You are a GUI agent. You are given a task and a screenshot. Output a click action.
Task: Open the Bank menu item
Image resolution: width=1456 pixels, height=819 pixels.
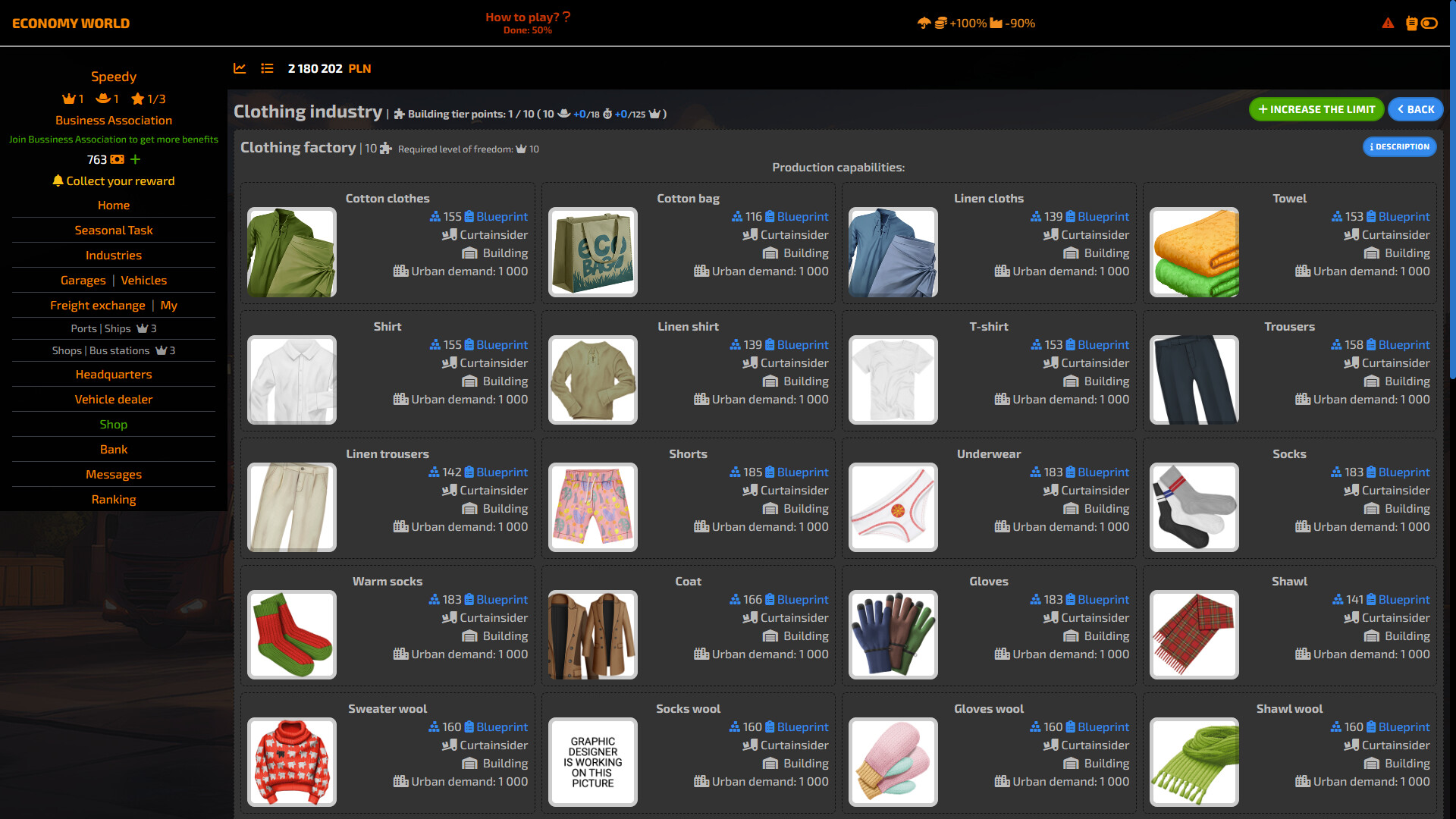click(x=114, y=450)
